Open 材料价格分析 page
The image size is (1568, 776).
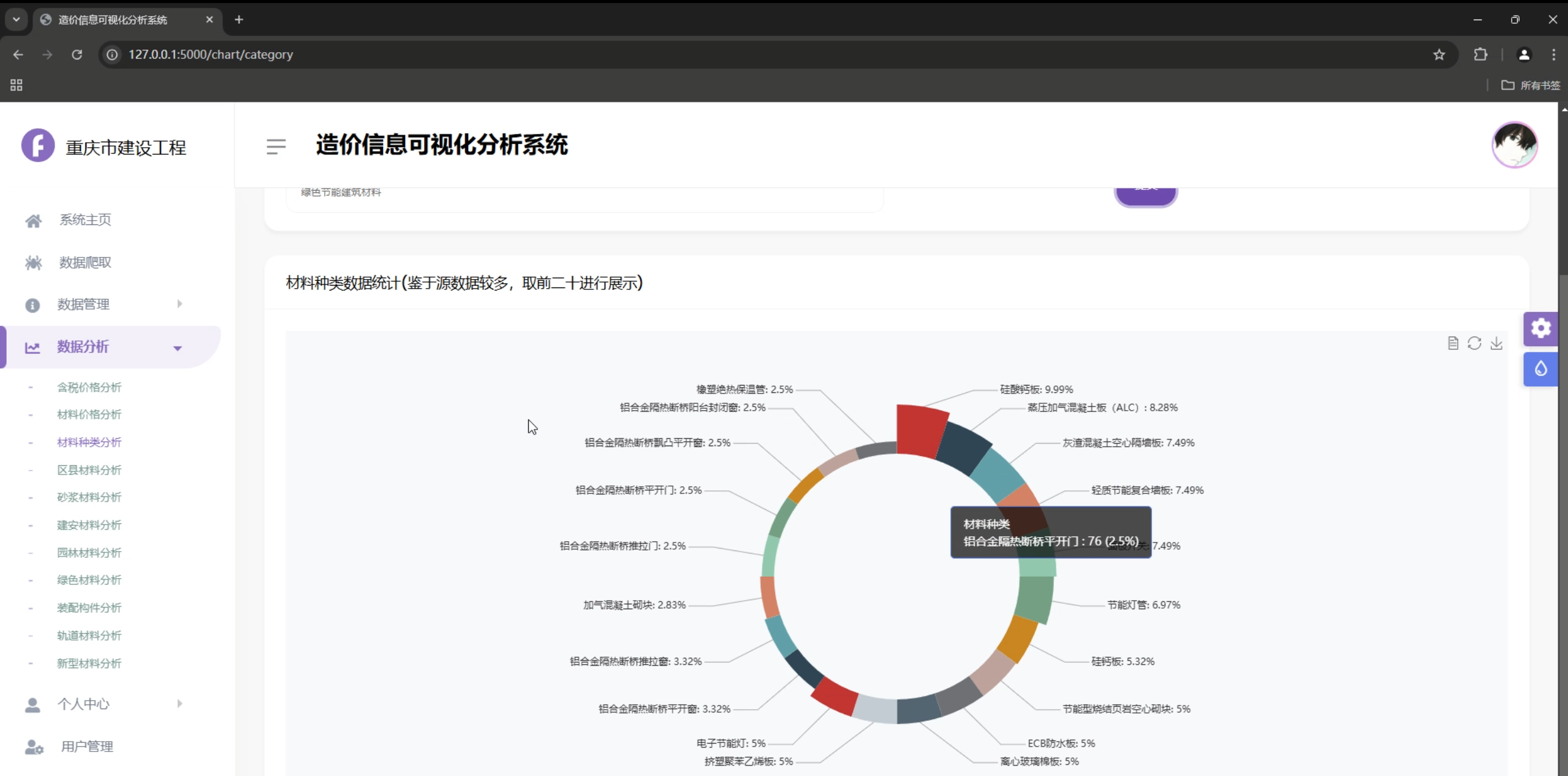(x=89, y=415)
